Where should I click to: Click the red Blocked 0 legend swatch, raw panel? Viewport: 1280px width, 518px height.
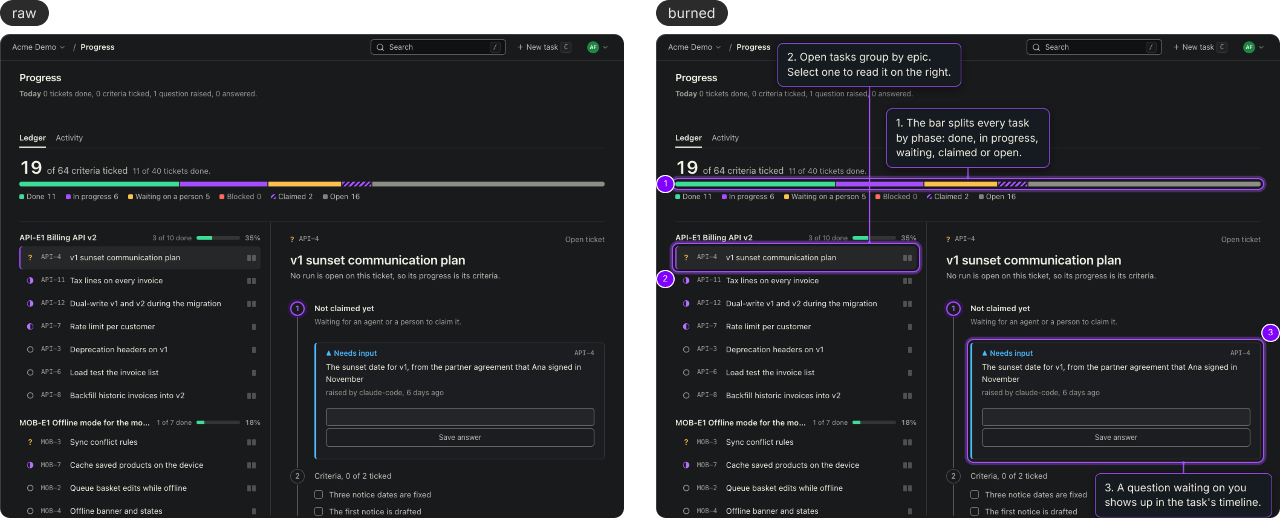click(x=222, y=197)
